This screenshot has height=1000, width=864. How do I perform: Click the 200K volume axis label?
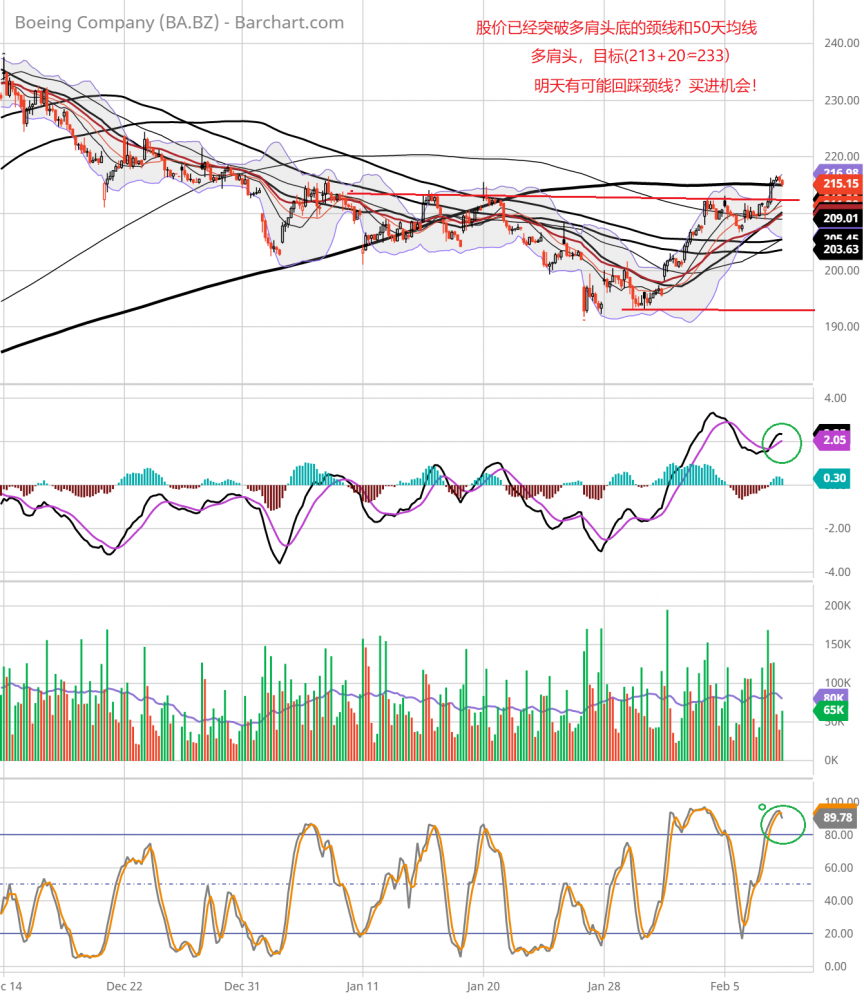[x=836, y=606]
